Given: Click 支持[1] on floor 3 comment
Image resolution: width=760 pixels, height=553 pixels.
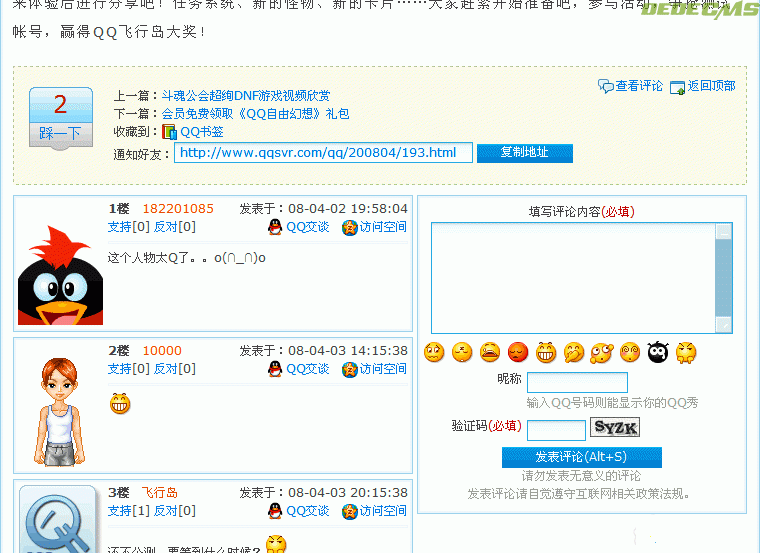Looking at the screenshot, I should pos(128,511).
